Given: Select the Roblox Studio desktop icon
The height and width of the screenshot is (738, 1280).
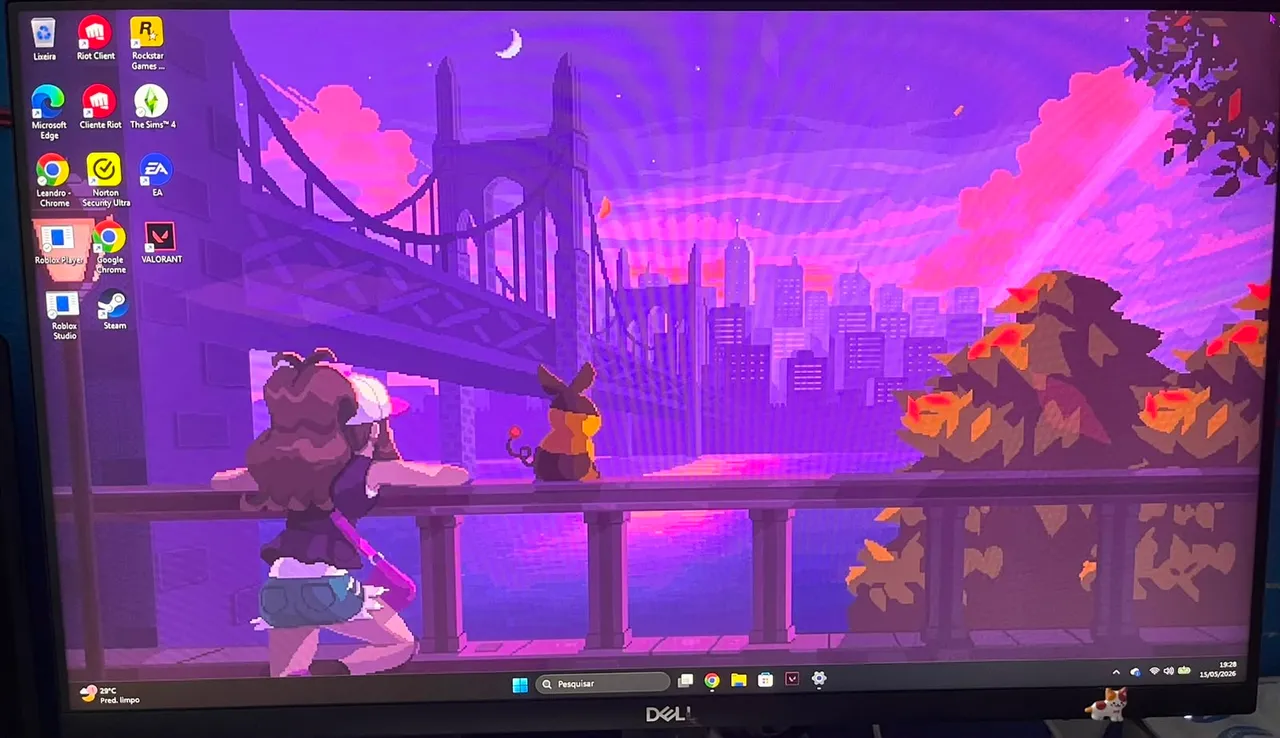Looking at the screenshot, I should [64, 316].
